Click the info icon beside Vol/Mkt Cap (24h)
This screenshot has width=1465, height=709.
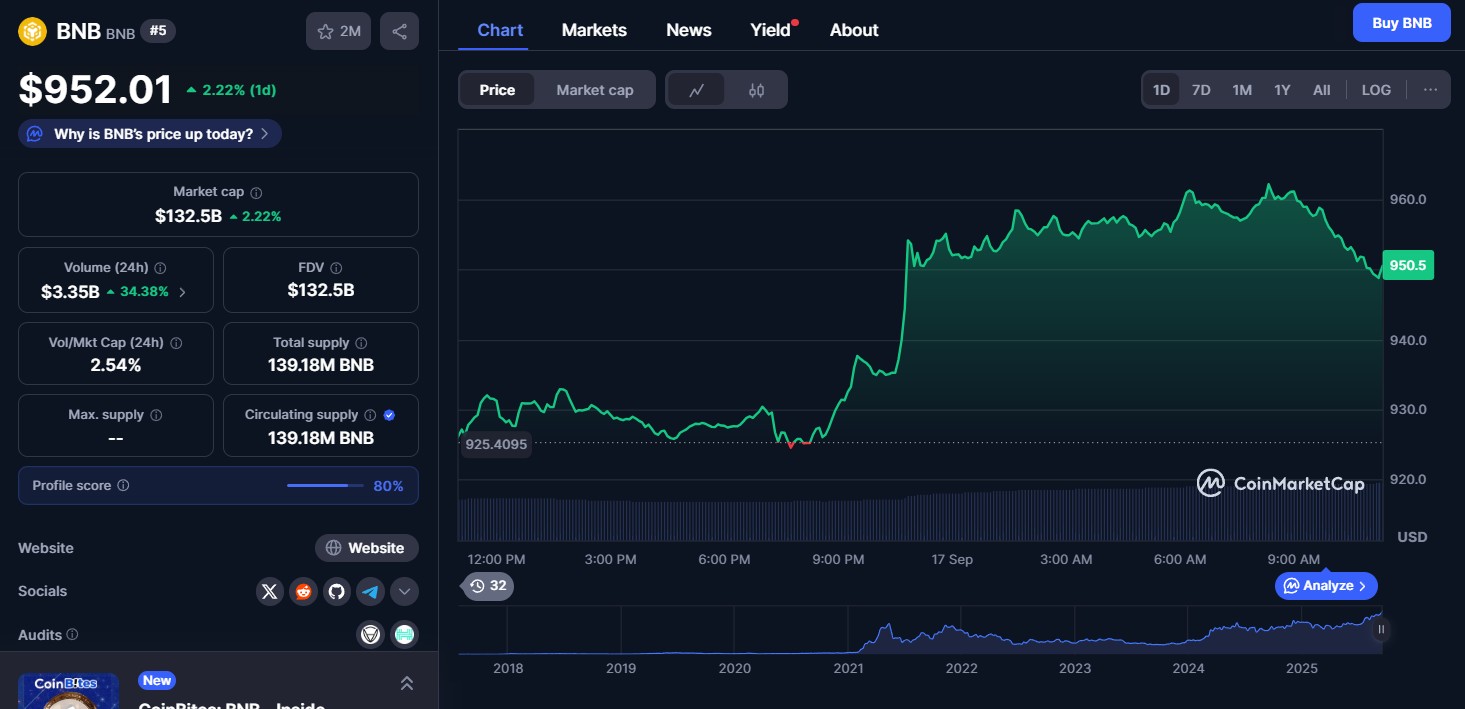click(176, 343)
